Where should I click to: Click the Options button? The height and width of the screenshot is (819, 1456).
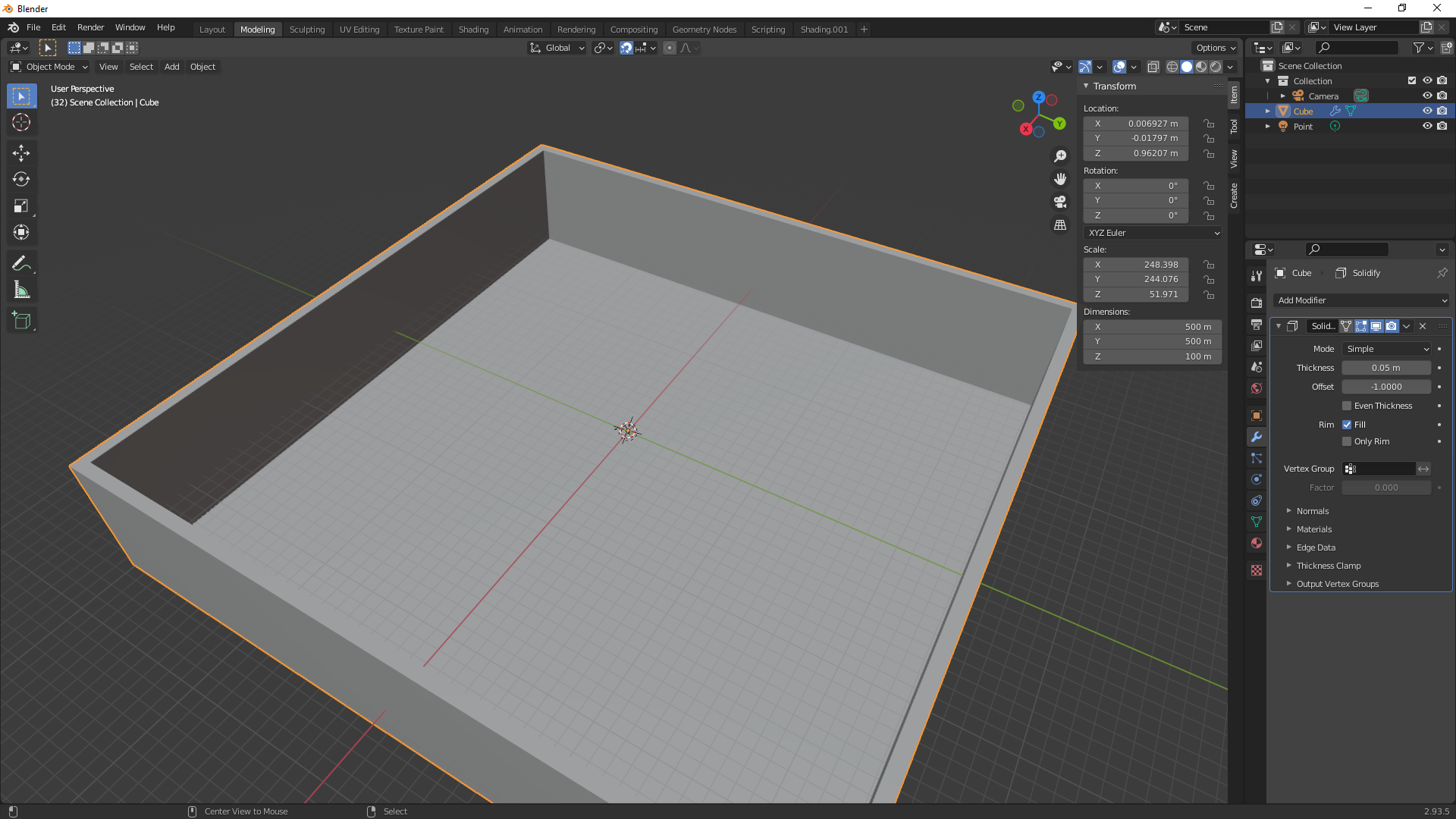(x=1216, y=48)
